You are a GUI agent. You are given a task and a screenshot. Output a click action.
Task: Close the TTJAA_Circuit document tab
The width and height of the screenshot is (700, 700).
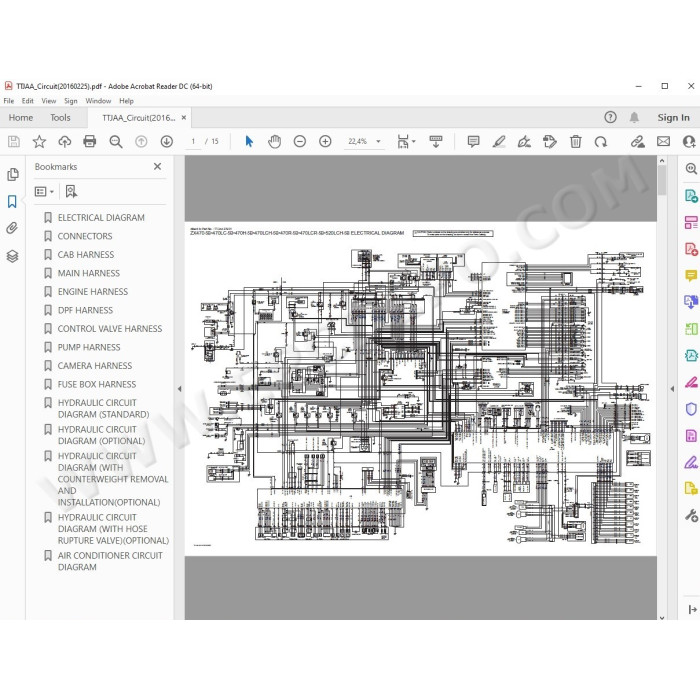click(x=183, y=118)
